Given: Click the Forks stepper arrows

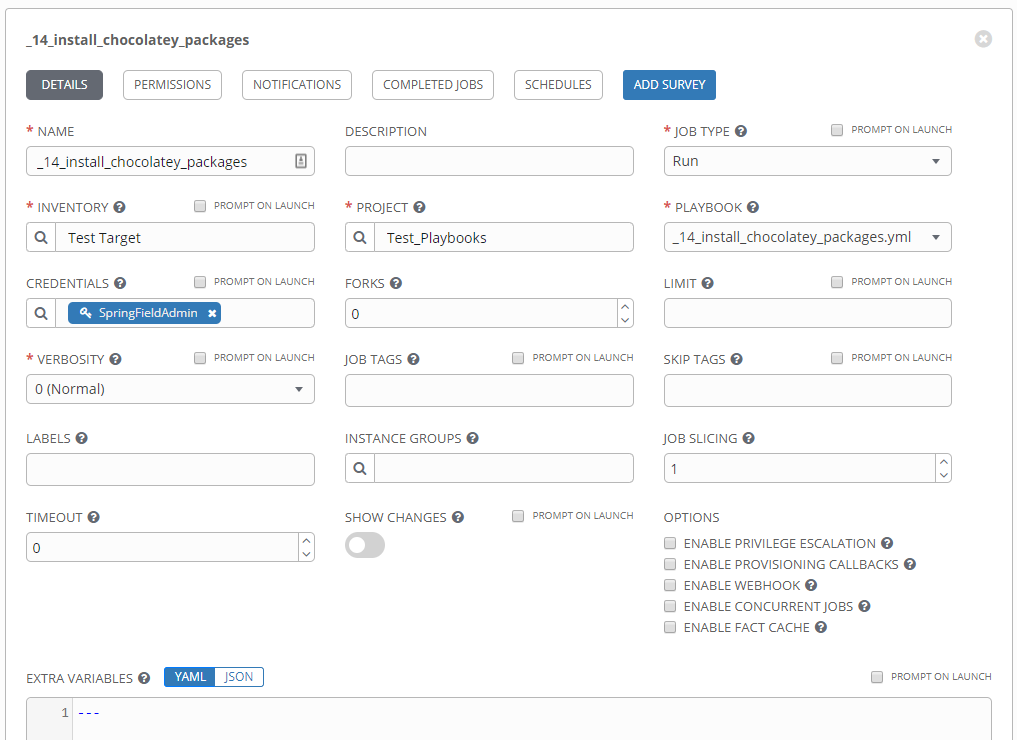Looking at the screenshot, I should [x=625, y=313].
